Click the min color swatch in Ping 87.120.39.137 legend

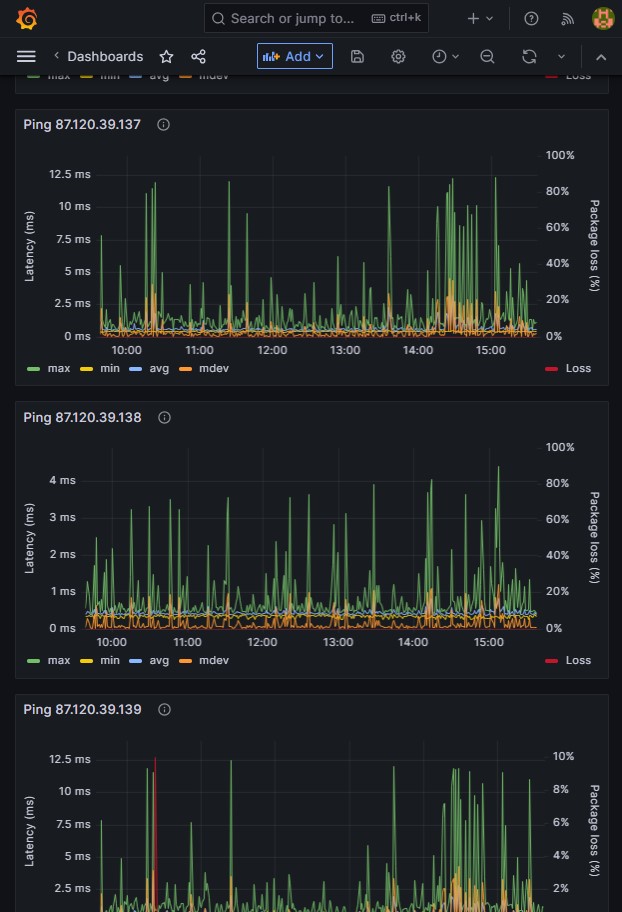pos(87,369)
